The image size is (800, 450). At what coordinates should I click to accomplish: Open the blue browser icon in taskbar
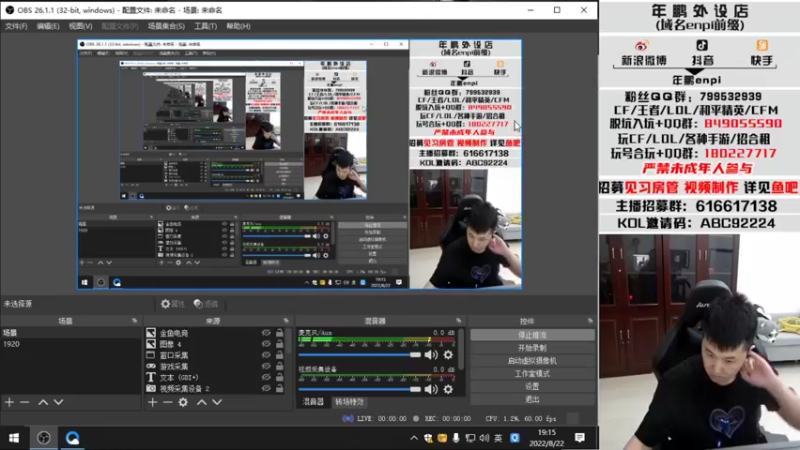click(72, 438)
